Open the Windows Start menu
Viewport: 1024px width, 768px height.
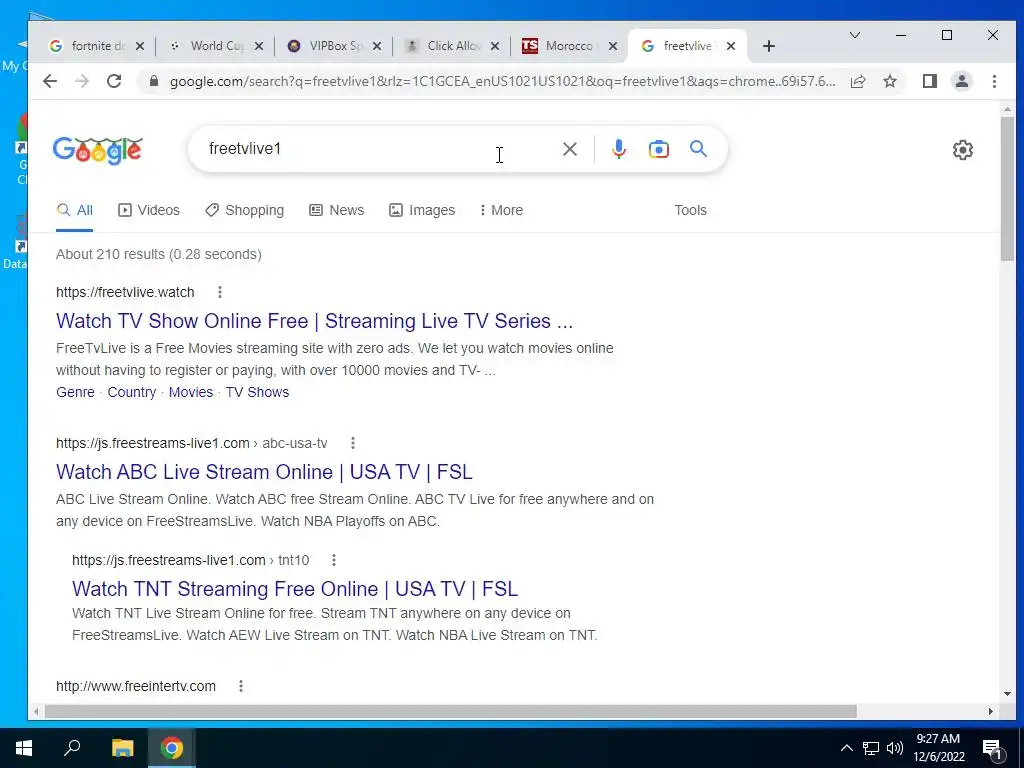(x=24, y=748)
